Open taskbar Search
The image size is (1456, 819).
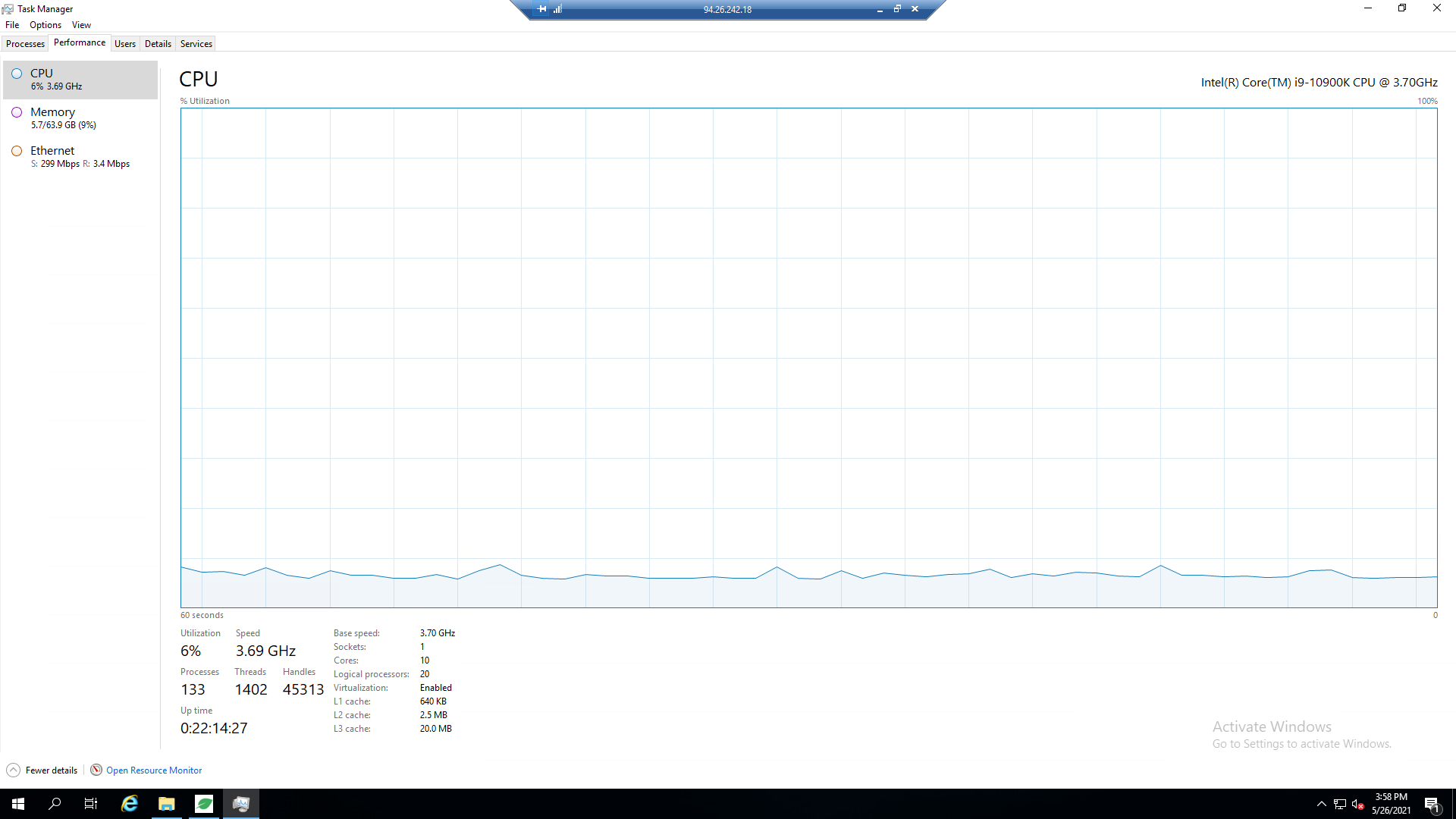pyautogui.click(x=55, y=804)
